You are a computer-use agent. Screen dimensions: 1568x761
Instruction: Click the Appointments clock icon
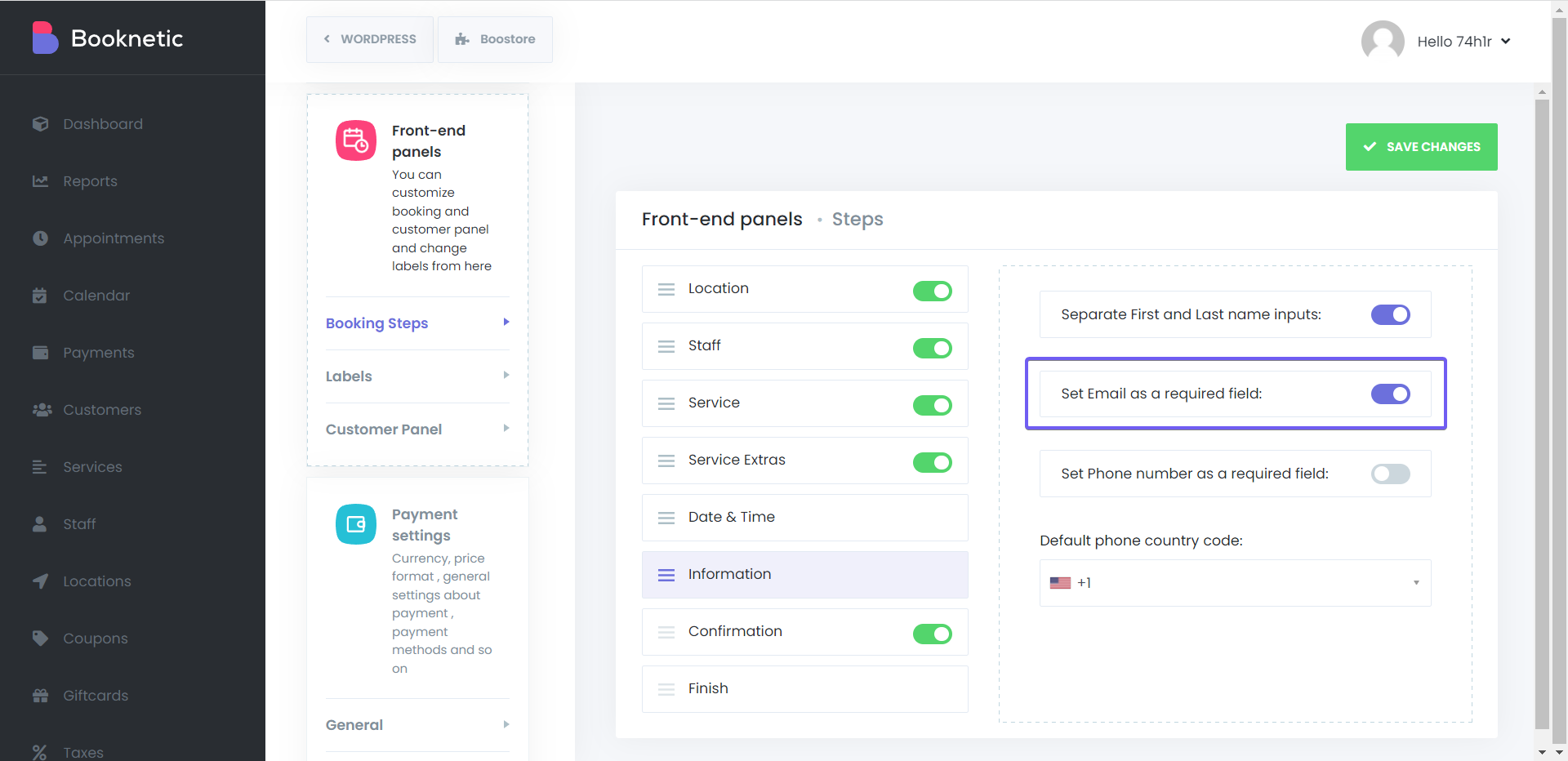tap(40, 238)
